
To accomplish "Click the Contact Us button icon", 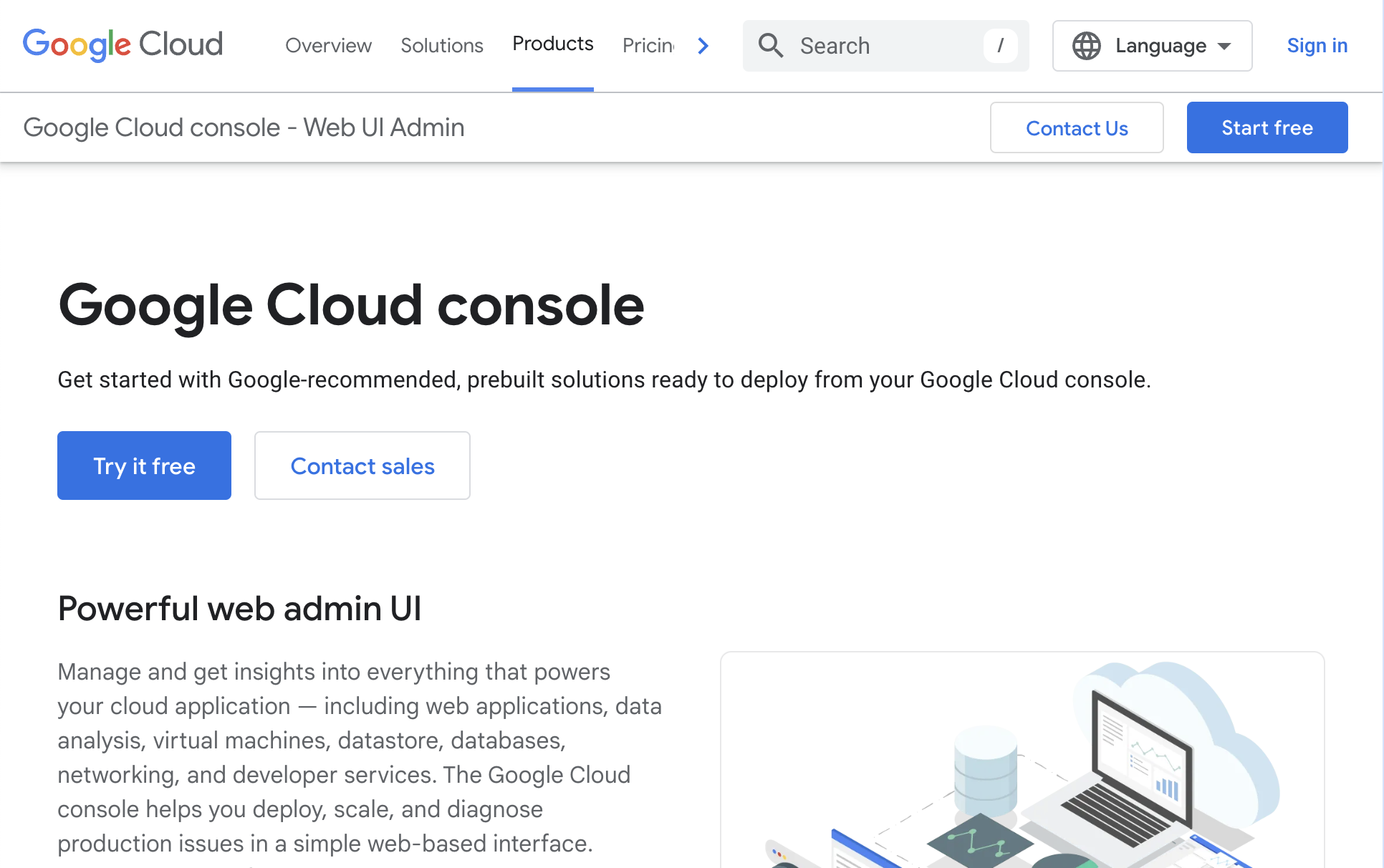I will (x=1077, y=127).
